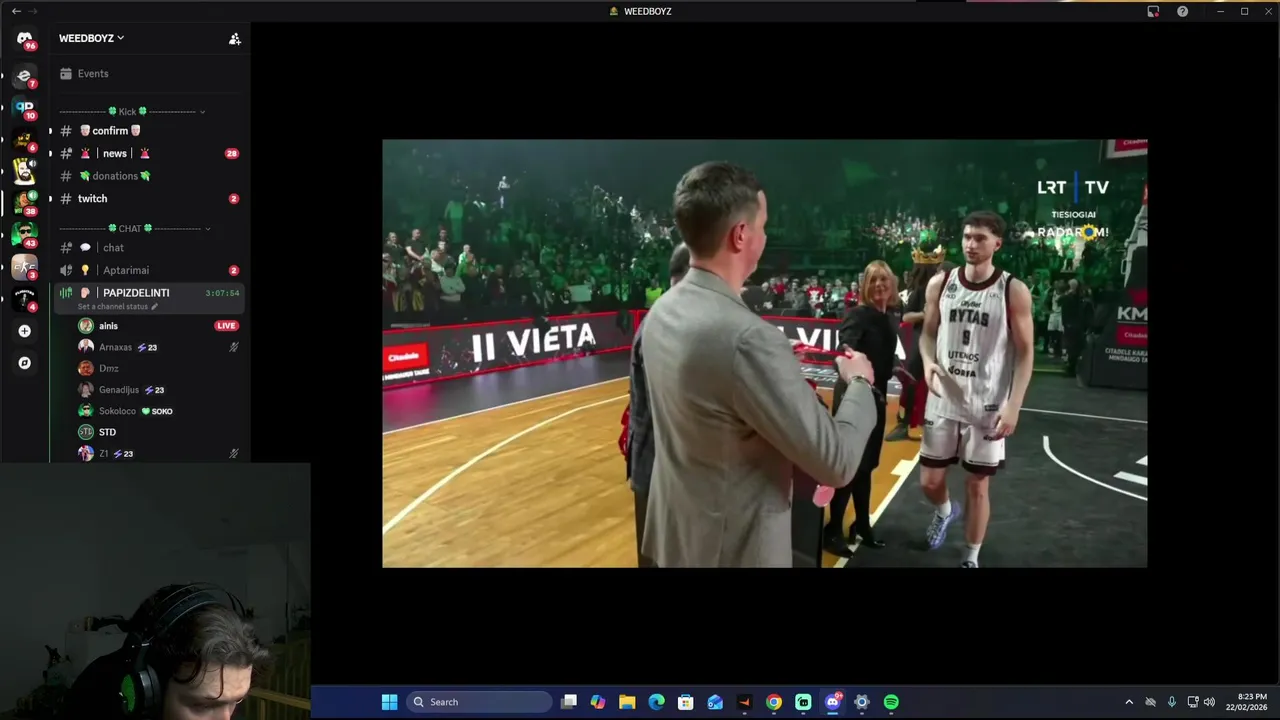
Task: Open the WEEDBOYZ server dropdown menu
Action: 91,38
